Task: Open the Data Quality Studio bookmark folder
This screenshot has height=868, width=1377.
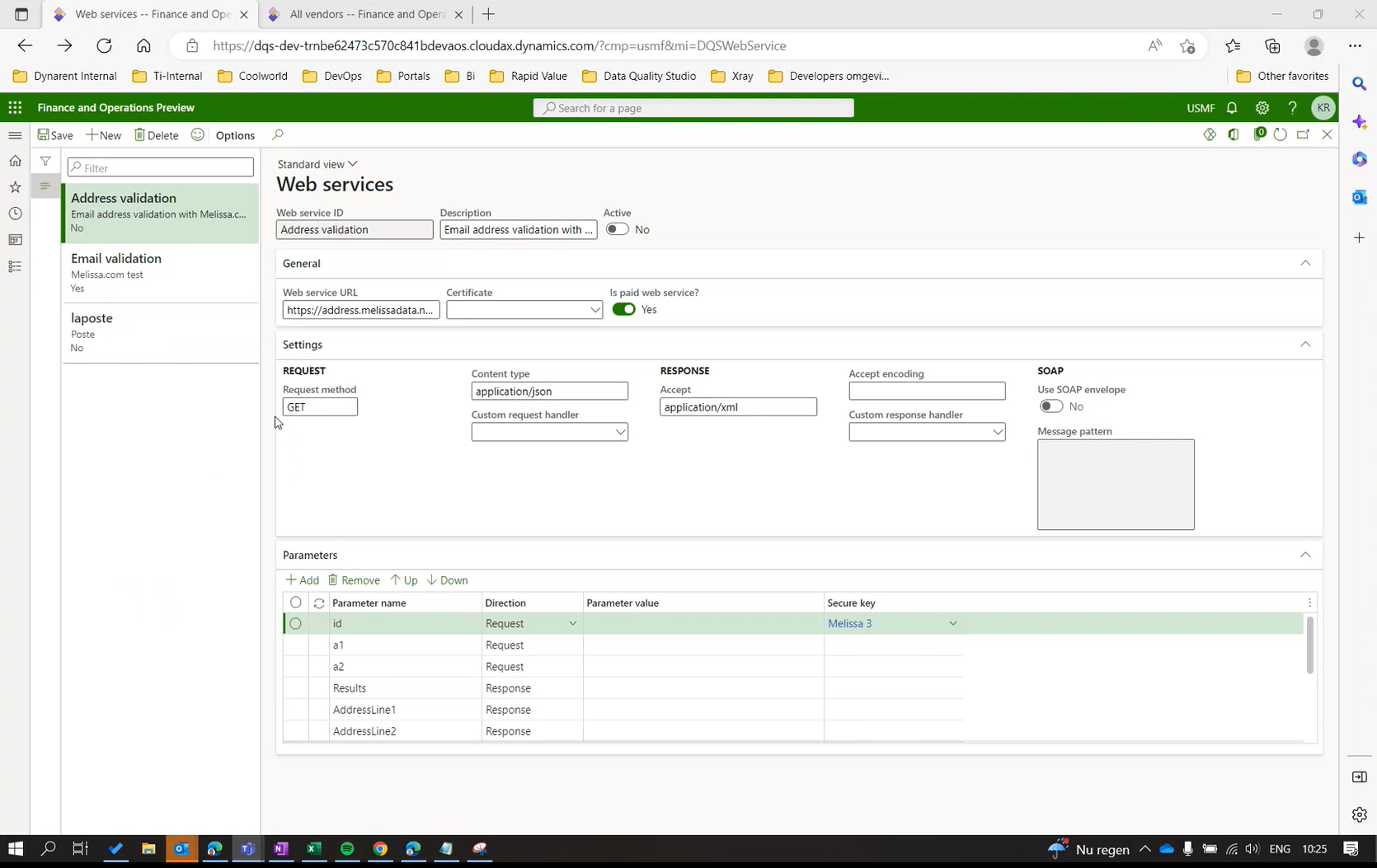Action: [x=639, y=76]
